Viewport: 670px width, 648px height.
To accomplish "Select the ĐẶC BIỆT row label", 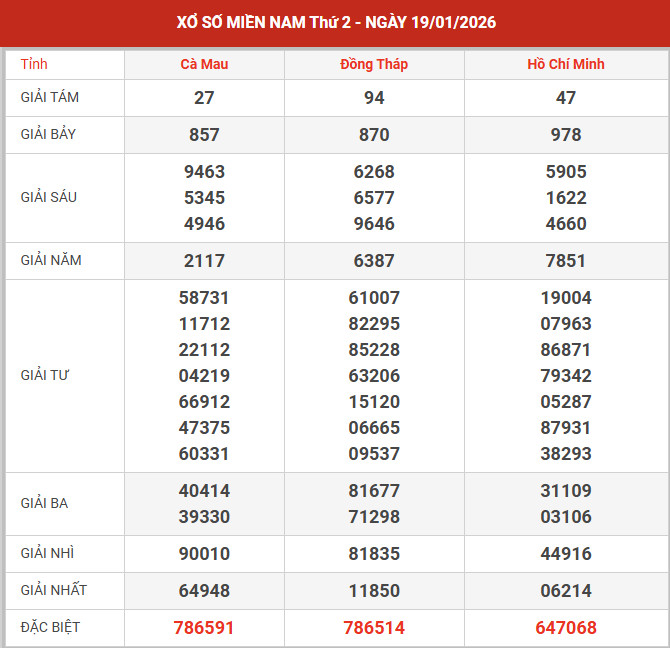I will pyautogui.click(x=50, y=627).
